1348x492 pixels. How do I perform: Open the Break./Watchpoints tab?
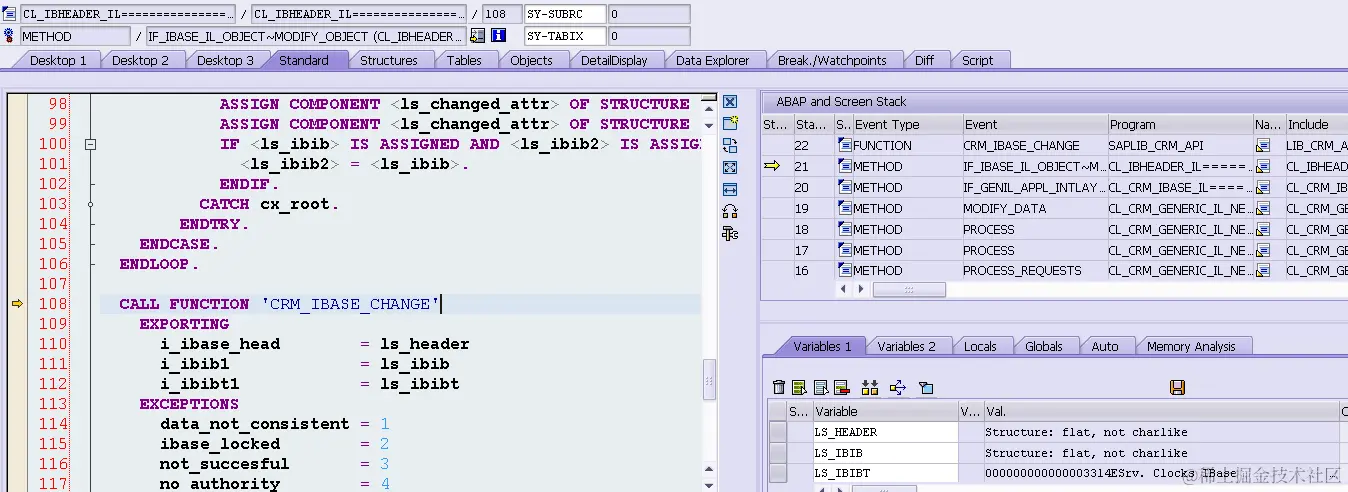coord(832,60)
